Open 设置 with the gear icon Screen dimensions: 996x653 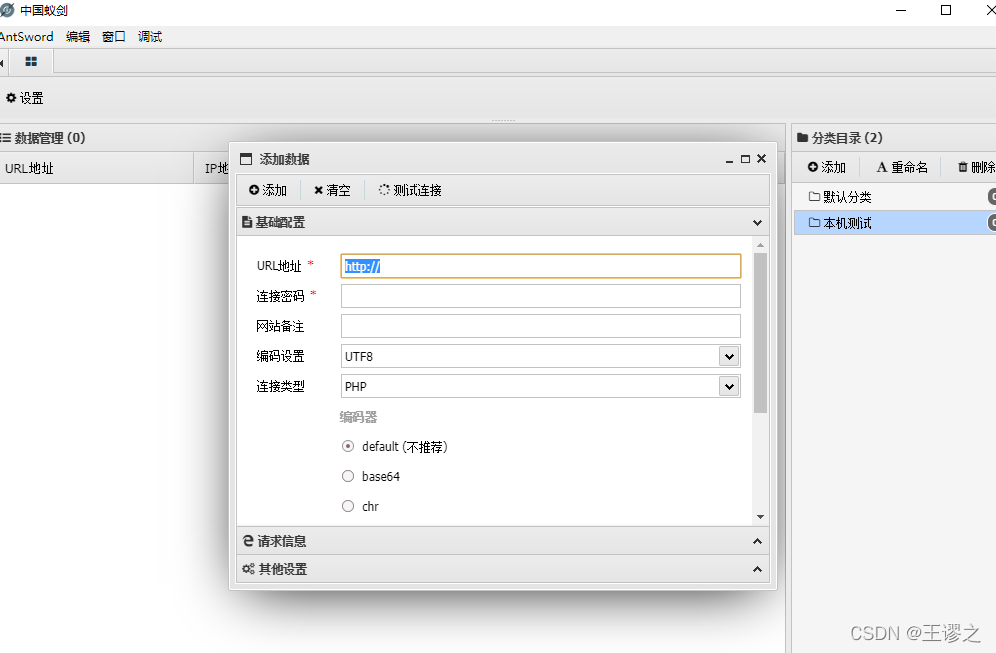[x=25, y=98]
